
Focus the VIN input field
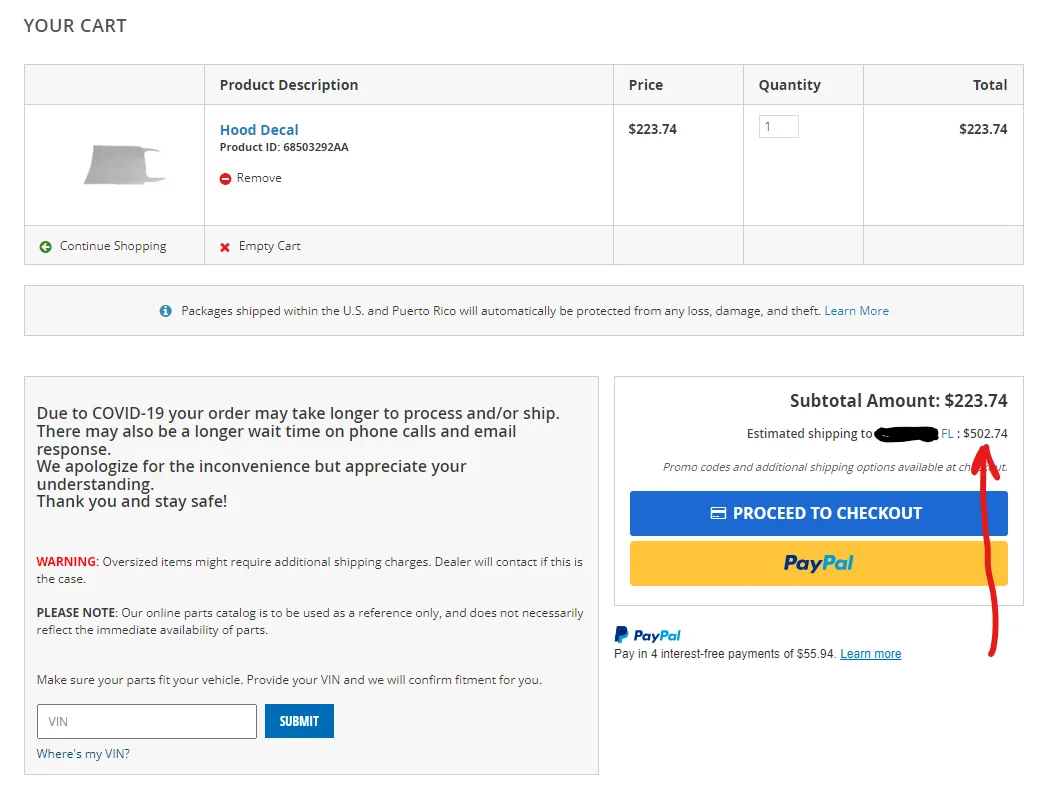[147, 721]
